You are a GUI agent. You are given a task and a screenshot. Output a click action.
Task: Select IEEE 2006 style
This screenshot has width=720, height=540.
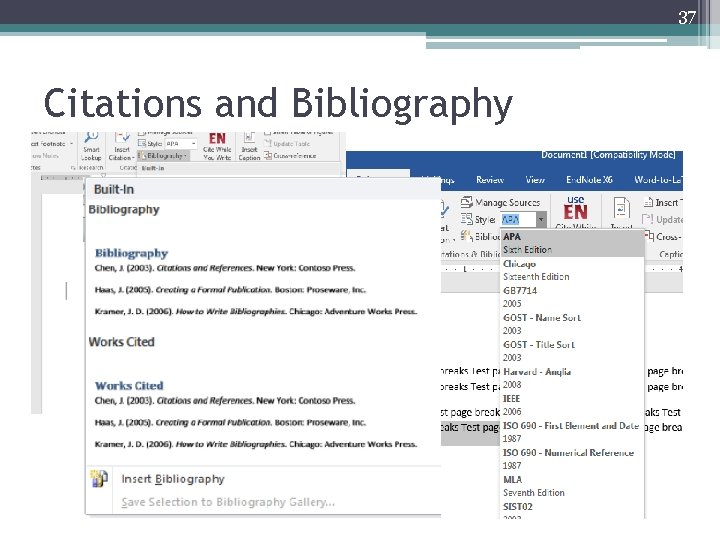tap(572, 405)
